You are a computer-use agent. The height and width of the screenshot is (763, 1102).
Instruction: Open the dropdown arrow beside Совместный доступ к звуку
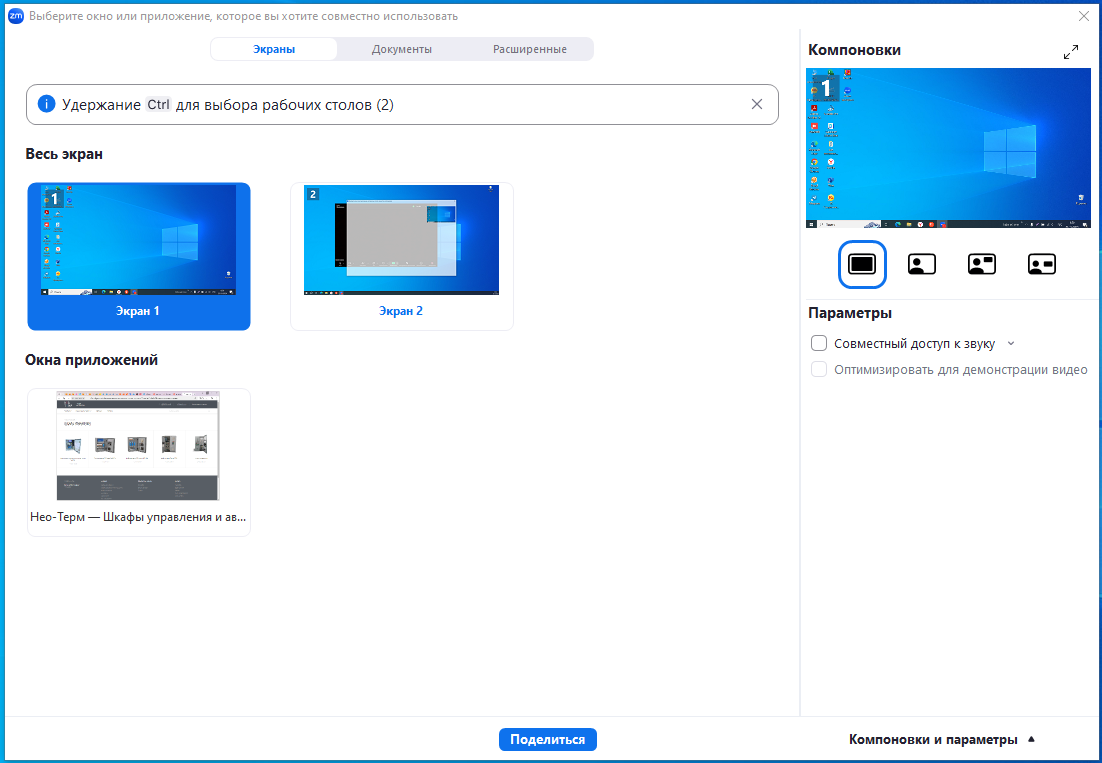coord(1011,344)
